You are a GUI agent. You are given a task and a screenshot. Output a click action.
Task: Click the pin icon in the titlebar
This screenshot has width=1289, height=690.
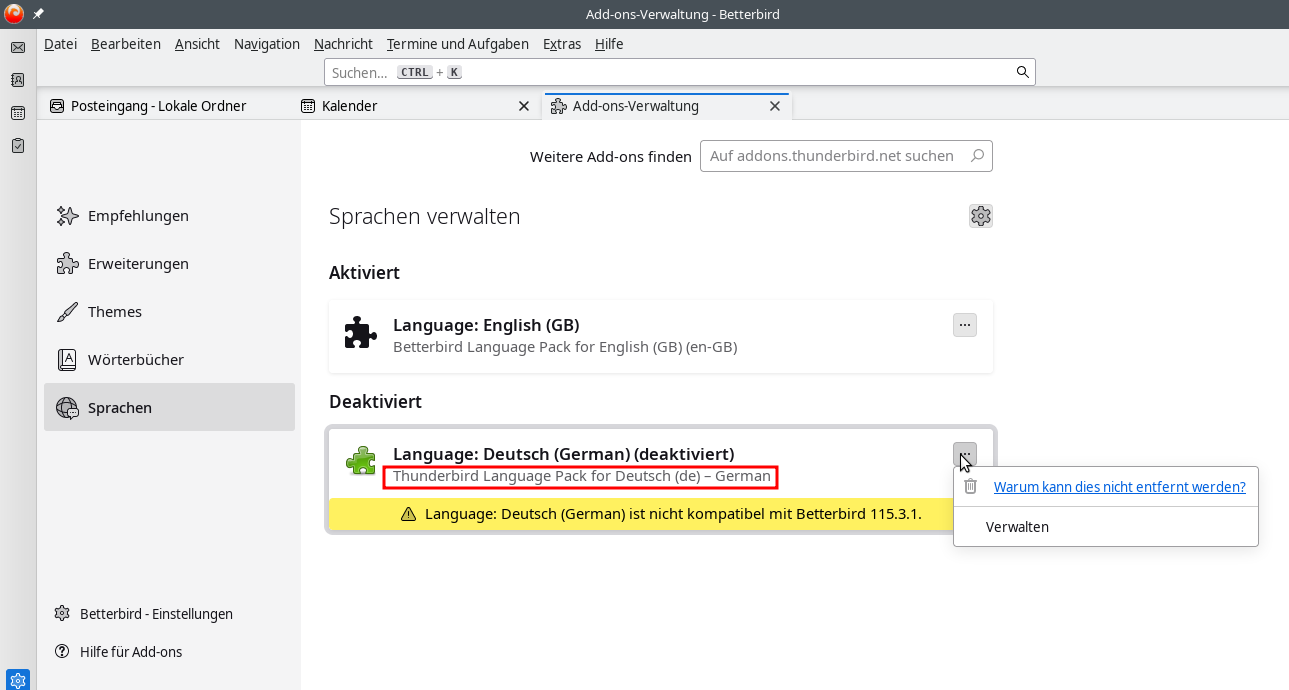click(x=38, y=14)
